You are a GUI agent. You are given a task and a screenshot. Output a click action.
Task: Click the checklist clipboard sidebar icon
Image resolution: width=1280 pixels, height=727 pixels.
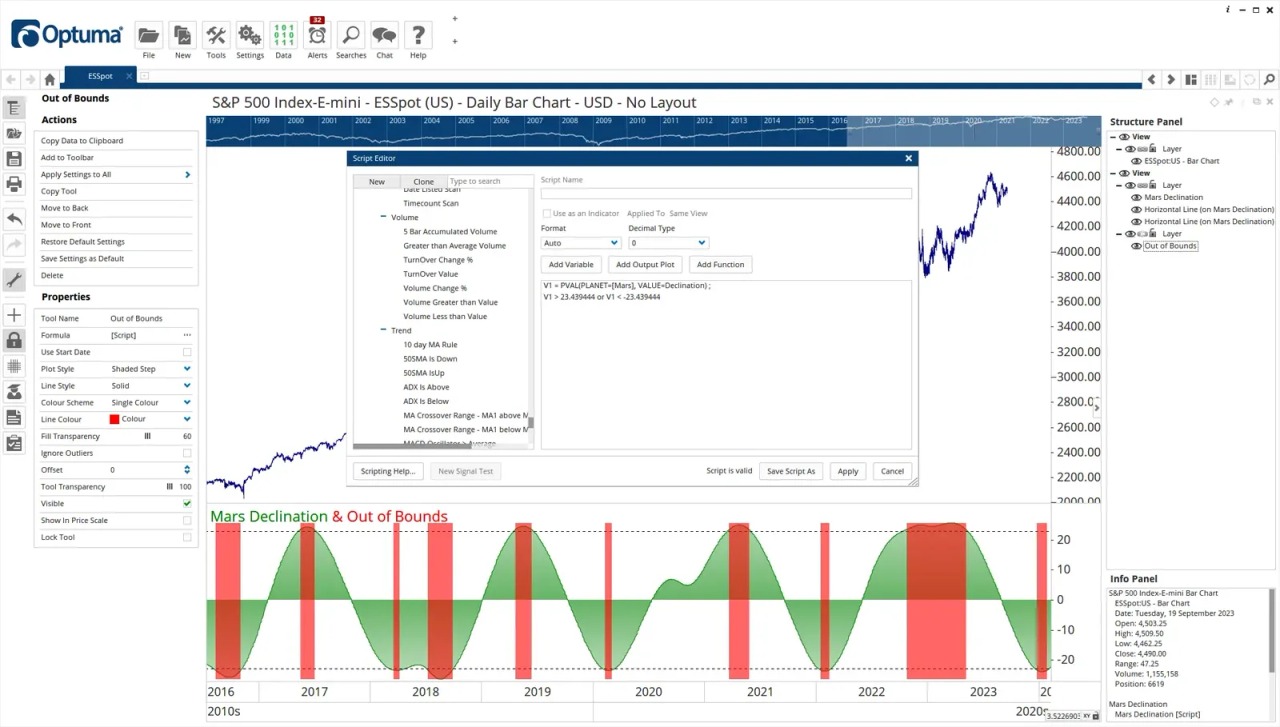(14, 443)
